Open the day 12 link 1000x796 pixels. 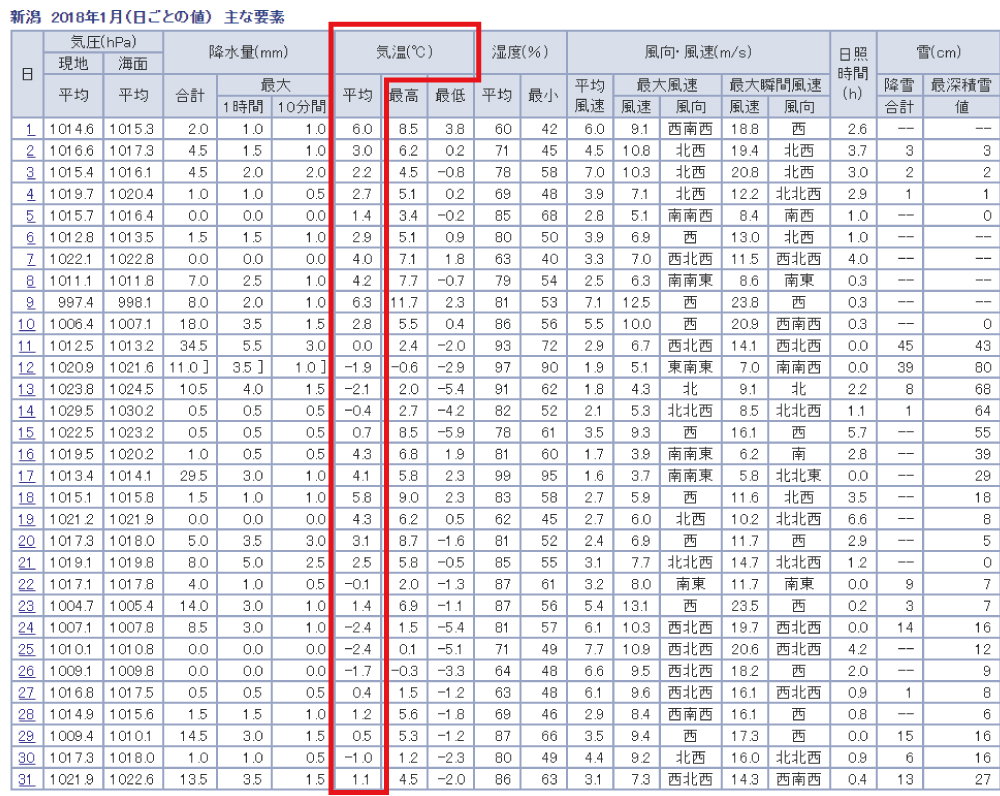[x=30, y=367]
